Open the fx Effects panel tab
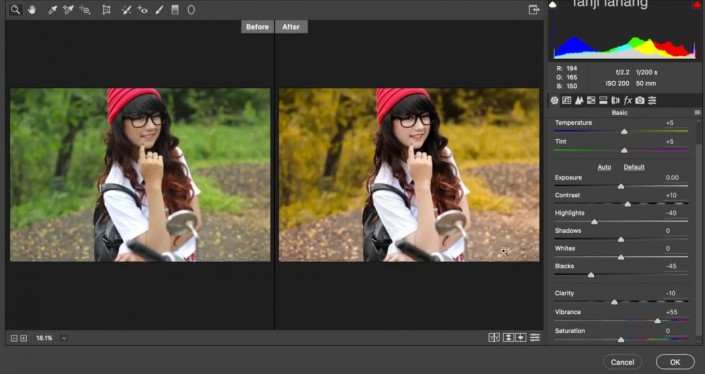705x374 pixels. point(628,100)
